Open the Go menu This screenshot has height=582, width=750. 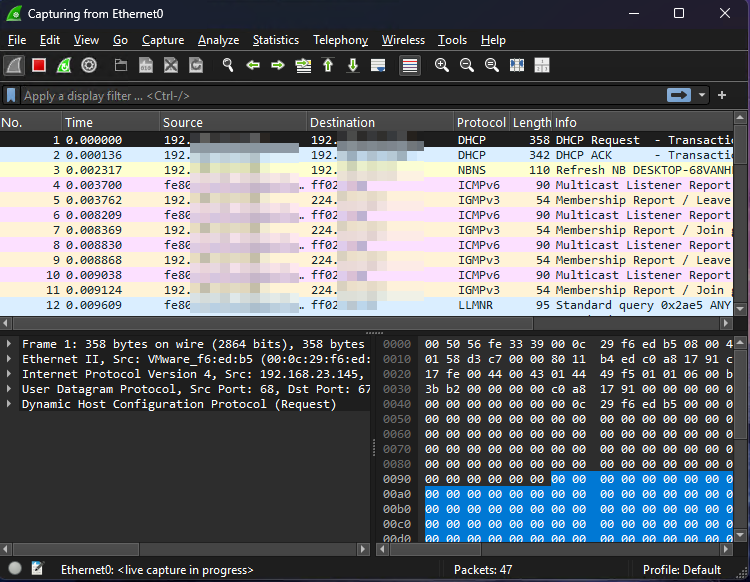120,40
